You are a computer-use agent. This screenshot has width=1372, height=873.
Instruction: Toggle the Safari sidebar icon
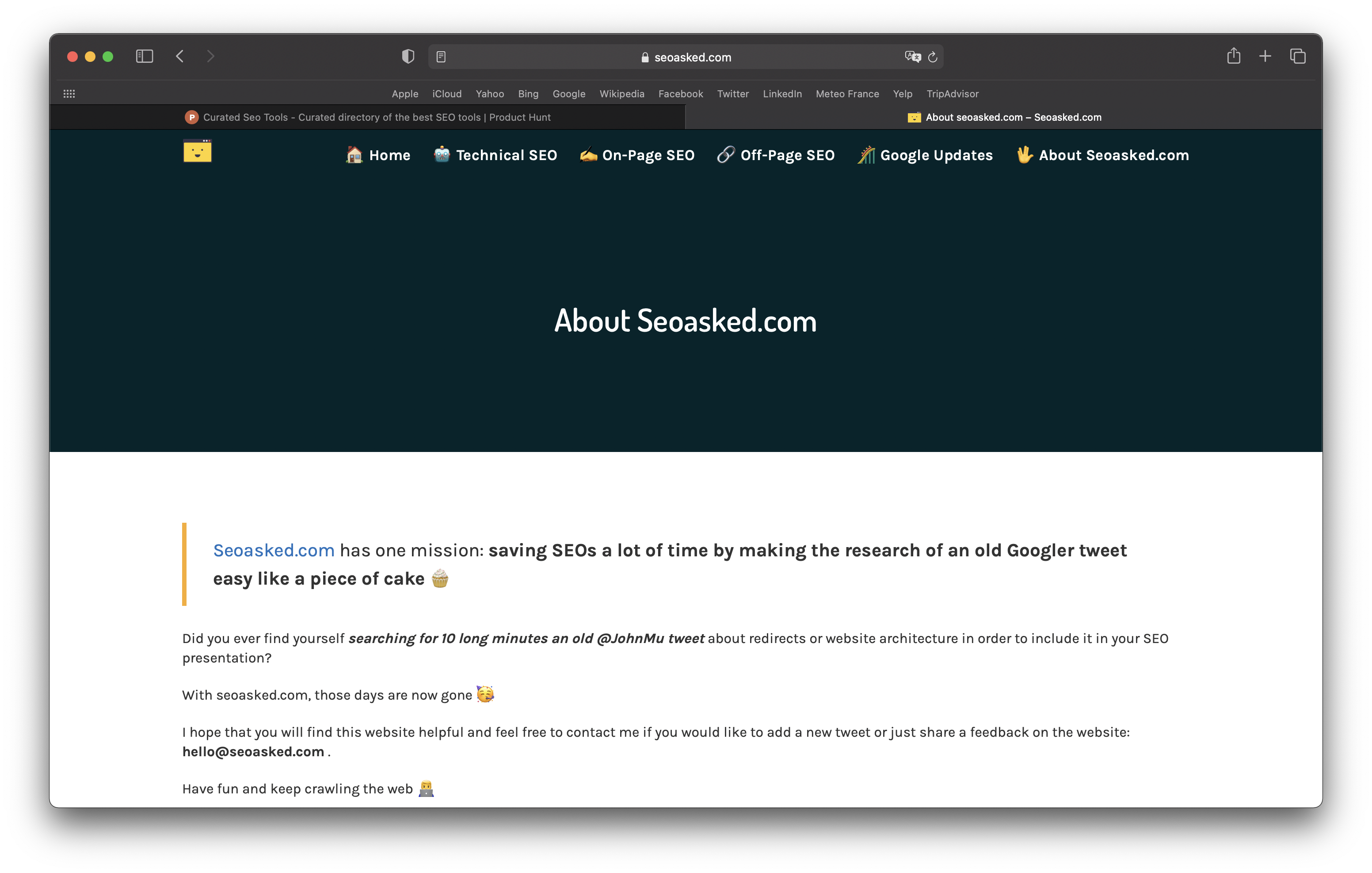coord(144,57)
